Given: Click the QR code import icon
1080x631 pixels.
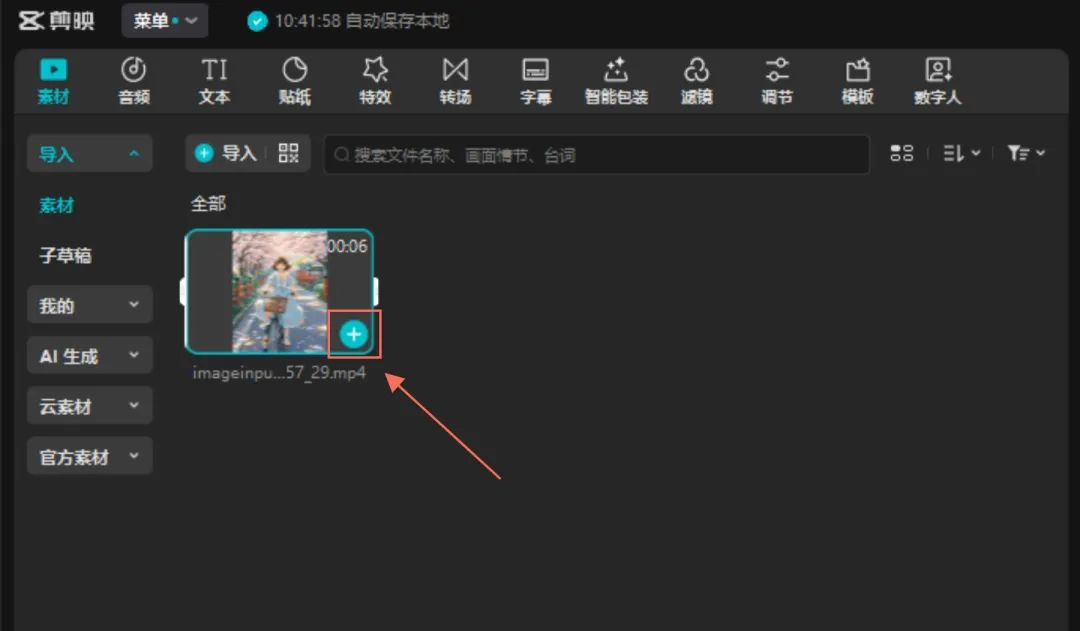Looking at the screenshot, I should pos(289,153).
